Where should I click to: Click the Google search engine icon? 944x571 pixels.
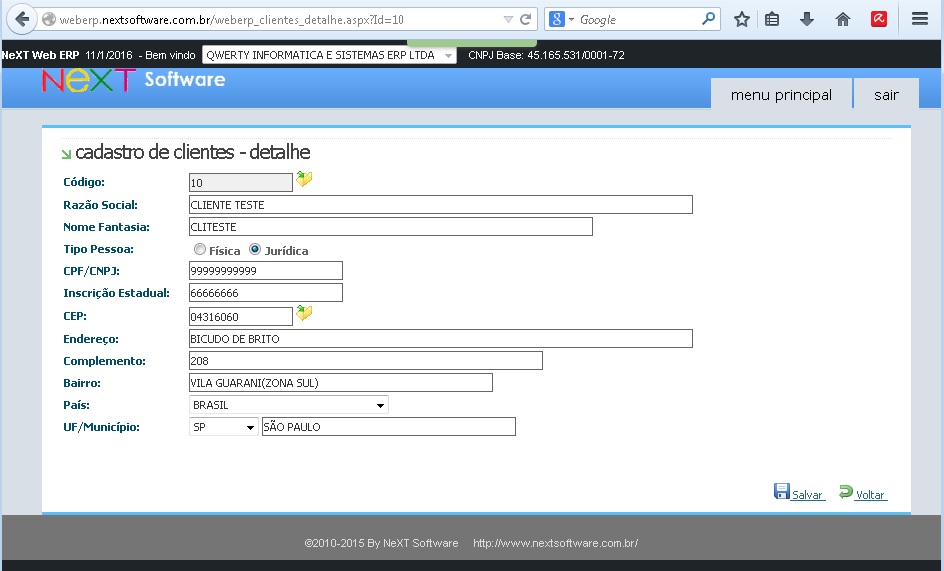557,19
